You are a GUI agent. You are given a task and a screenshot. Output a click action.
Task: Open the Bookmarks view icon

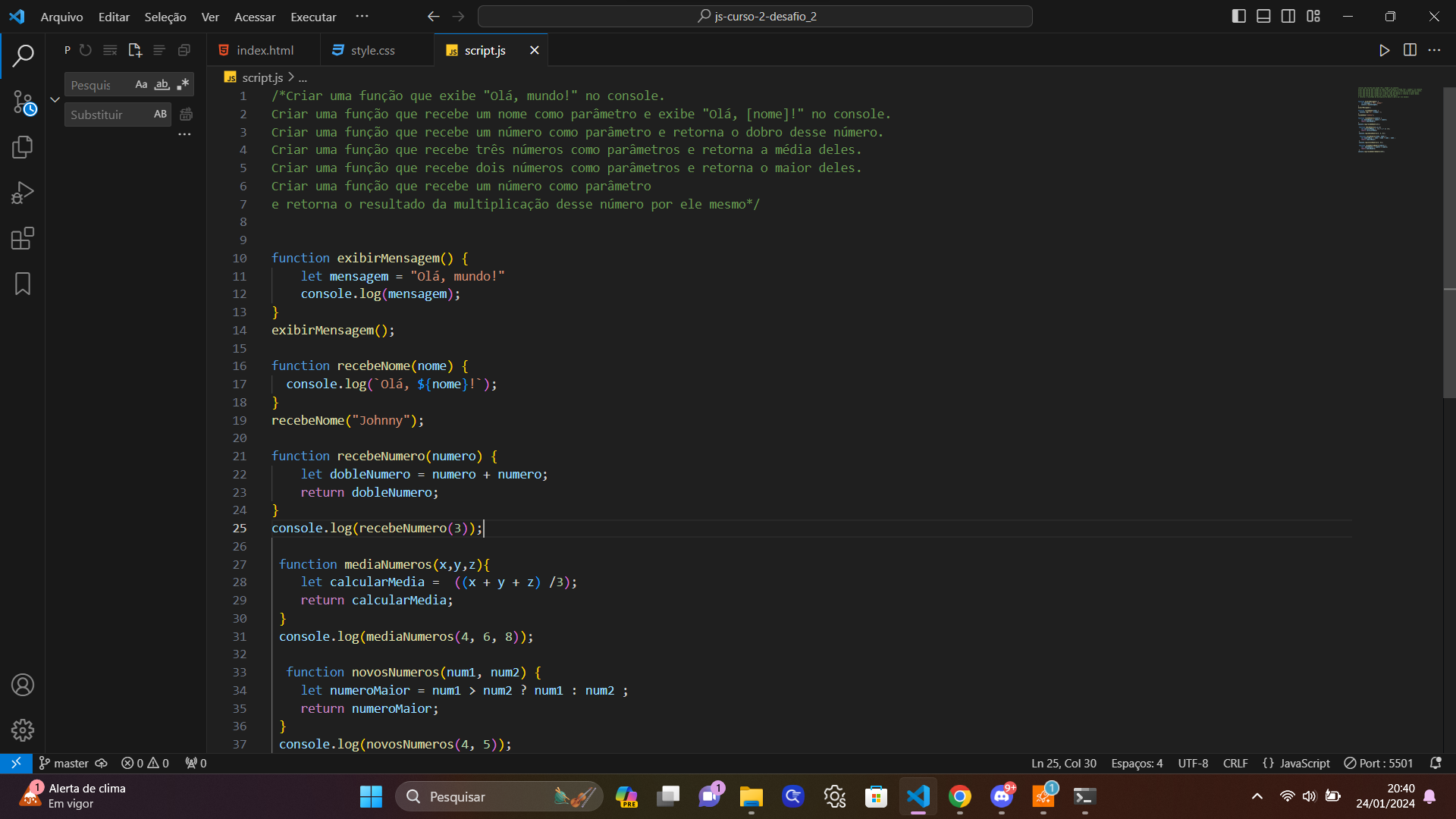click(23, 284)
